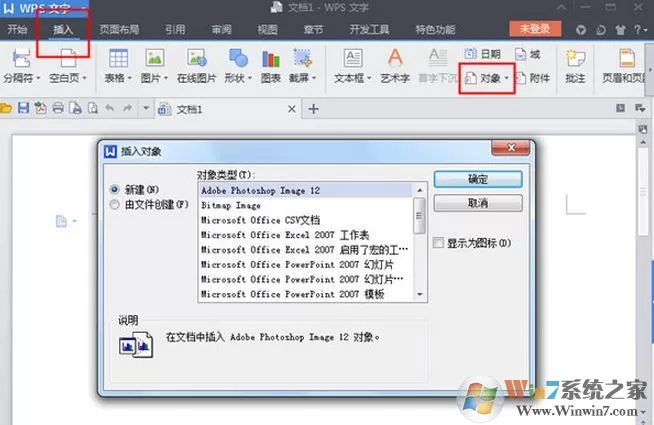Confirm with the 确定 button
This screenshot has width=654, height=425.
click(478, 179)
